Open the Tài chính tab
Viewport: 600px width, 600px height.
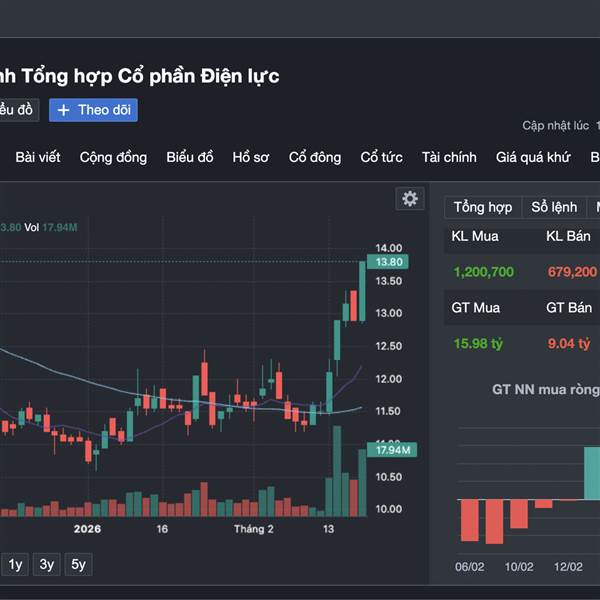tap(449, 157)
